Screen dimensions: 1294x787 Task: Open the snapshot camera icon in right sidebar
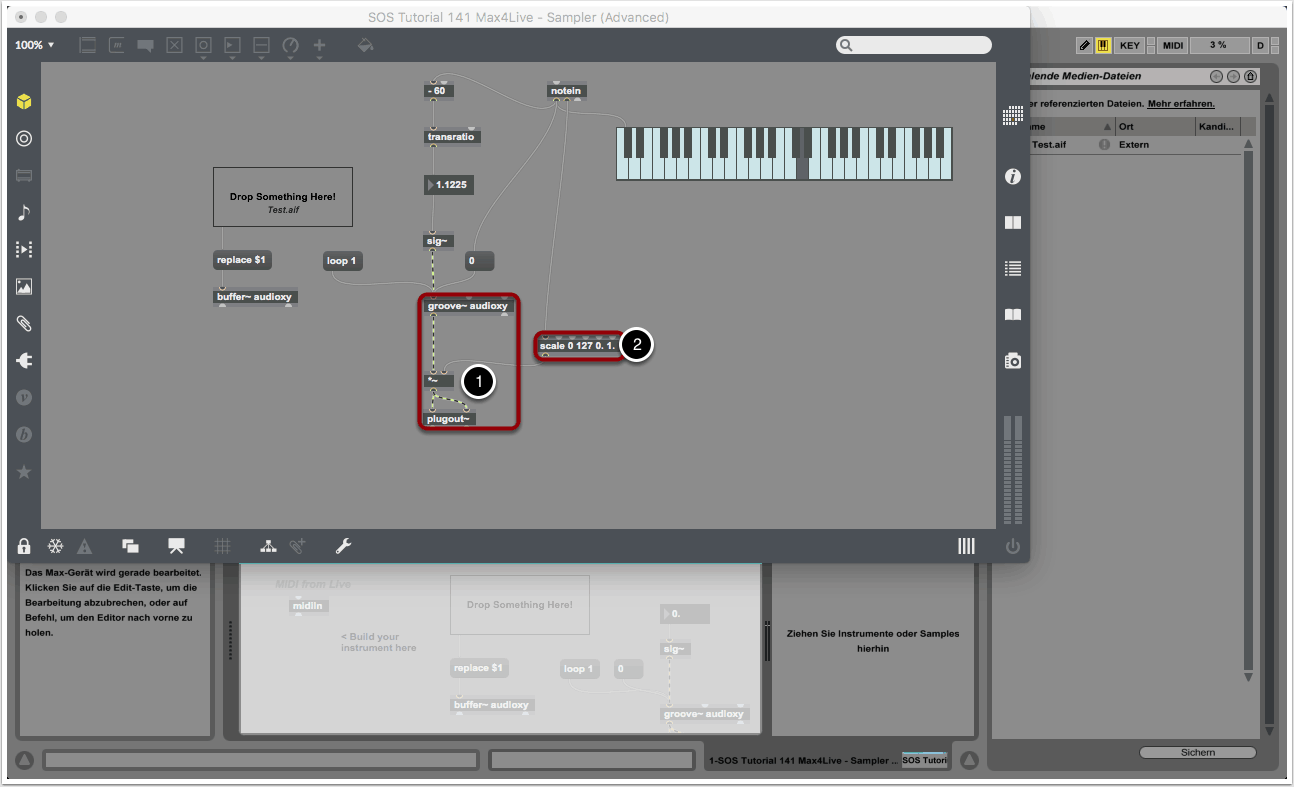coord(1012,361)
